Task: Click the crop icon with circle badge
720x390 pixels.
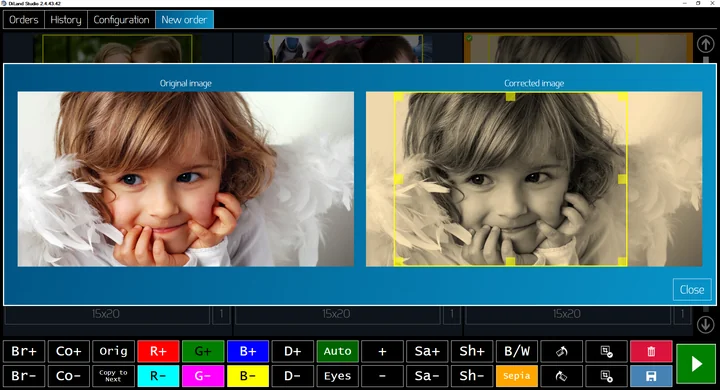Action: pos(607,376)
